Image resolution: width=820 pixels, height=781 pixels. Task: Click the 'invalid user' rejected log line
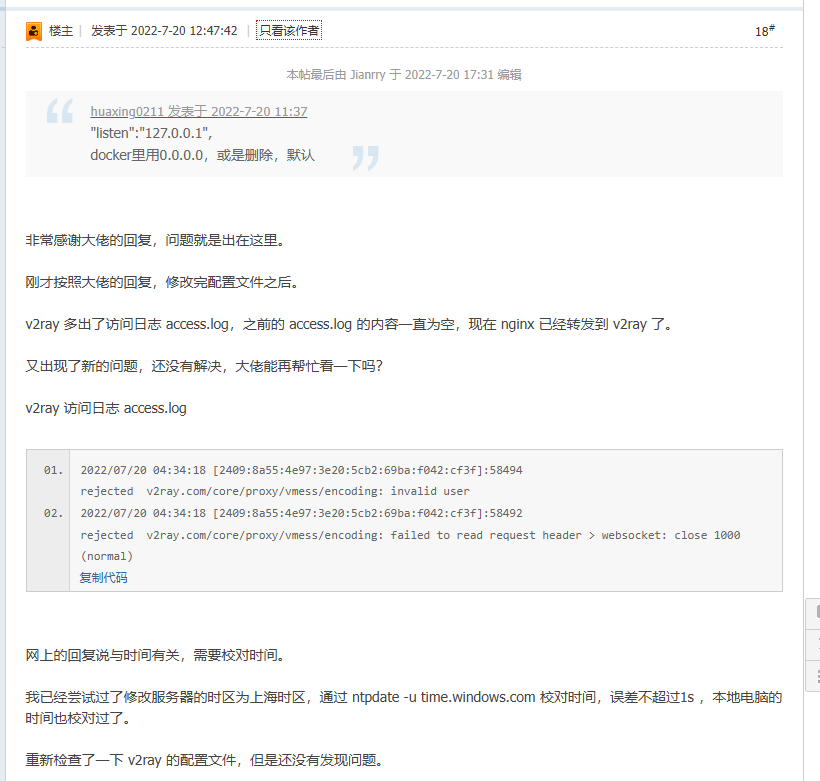[275, 492]
